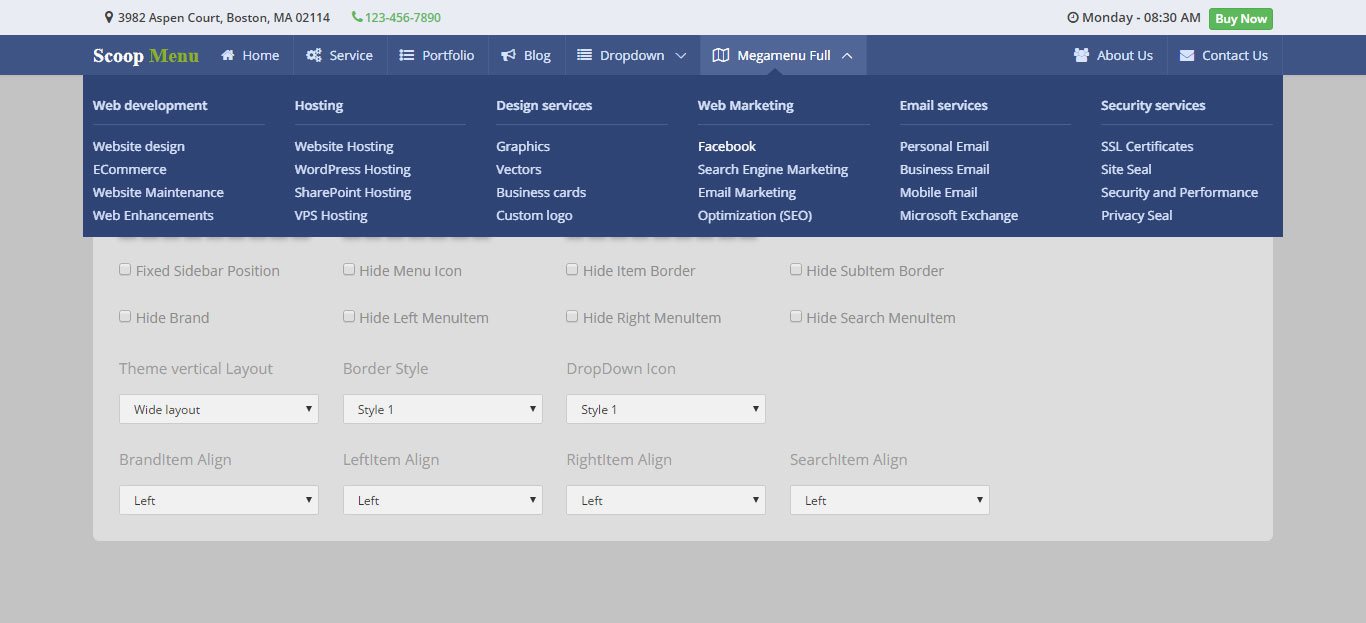This screenshot has height=623, width=1366.
Task: Click the Megamenu Full map icon
Action: click(721, 55)
